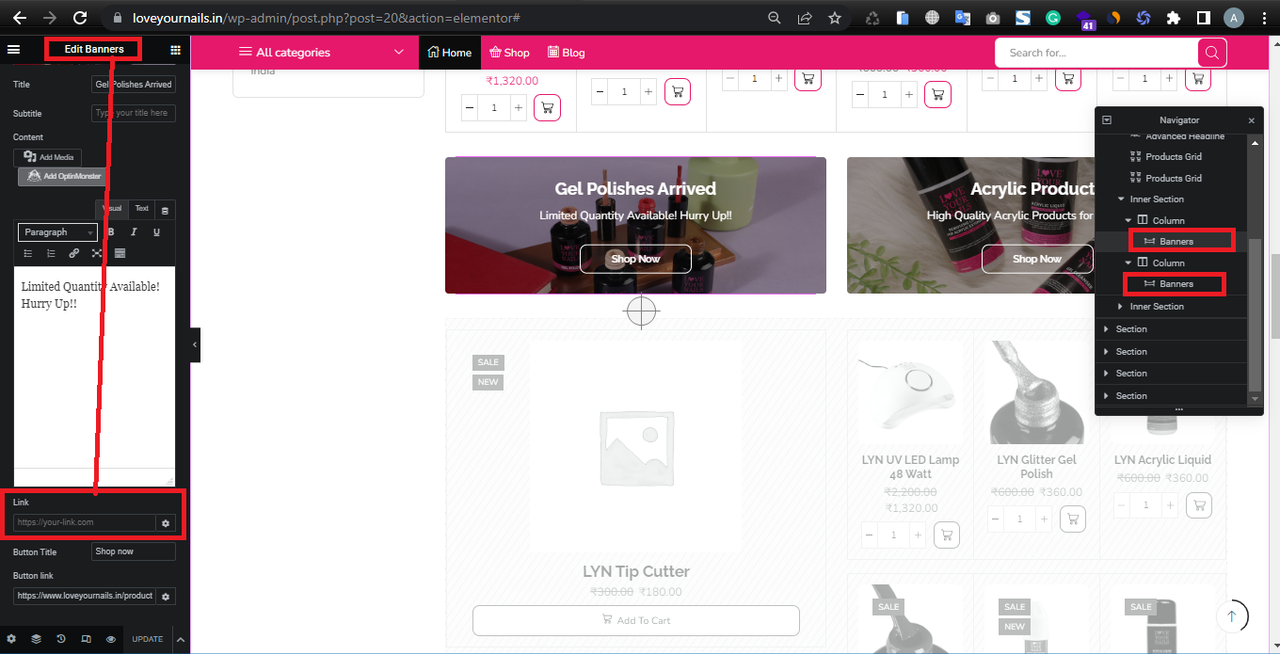Open Link field options gear
This screenshot has width=1280, height=654.
pyautogui.click(x=166, y=522)
